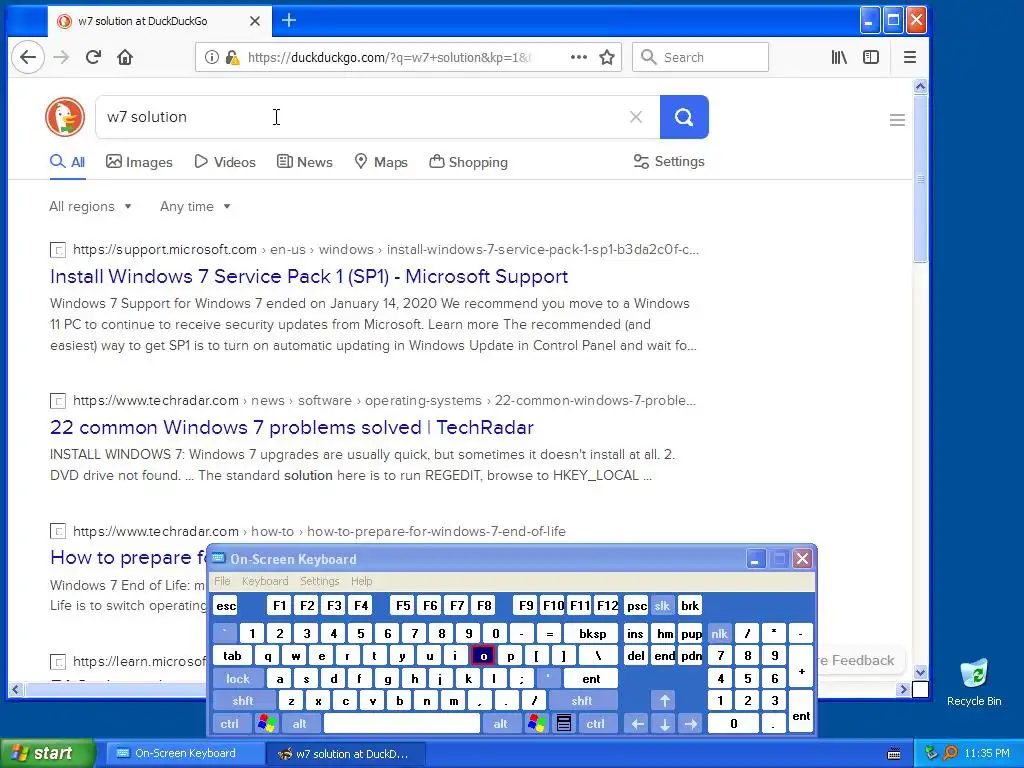Switch to News results
Viewport: 1024px width, 768px height.
[x=304, y=162]
